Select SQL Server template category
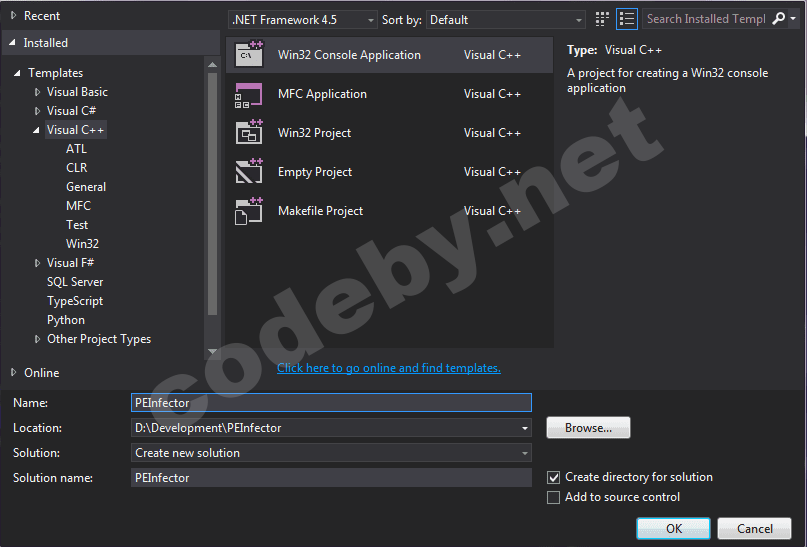The height and width of the screenshot is (547, 807). [75, 282]
